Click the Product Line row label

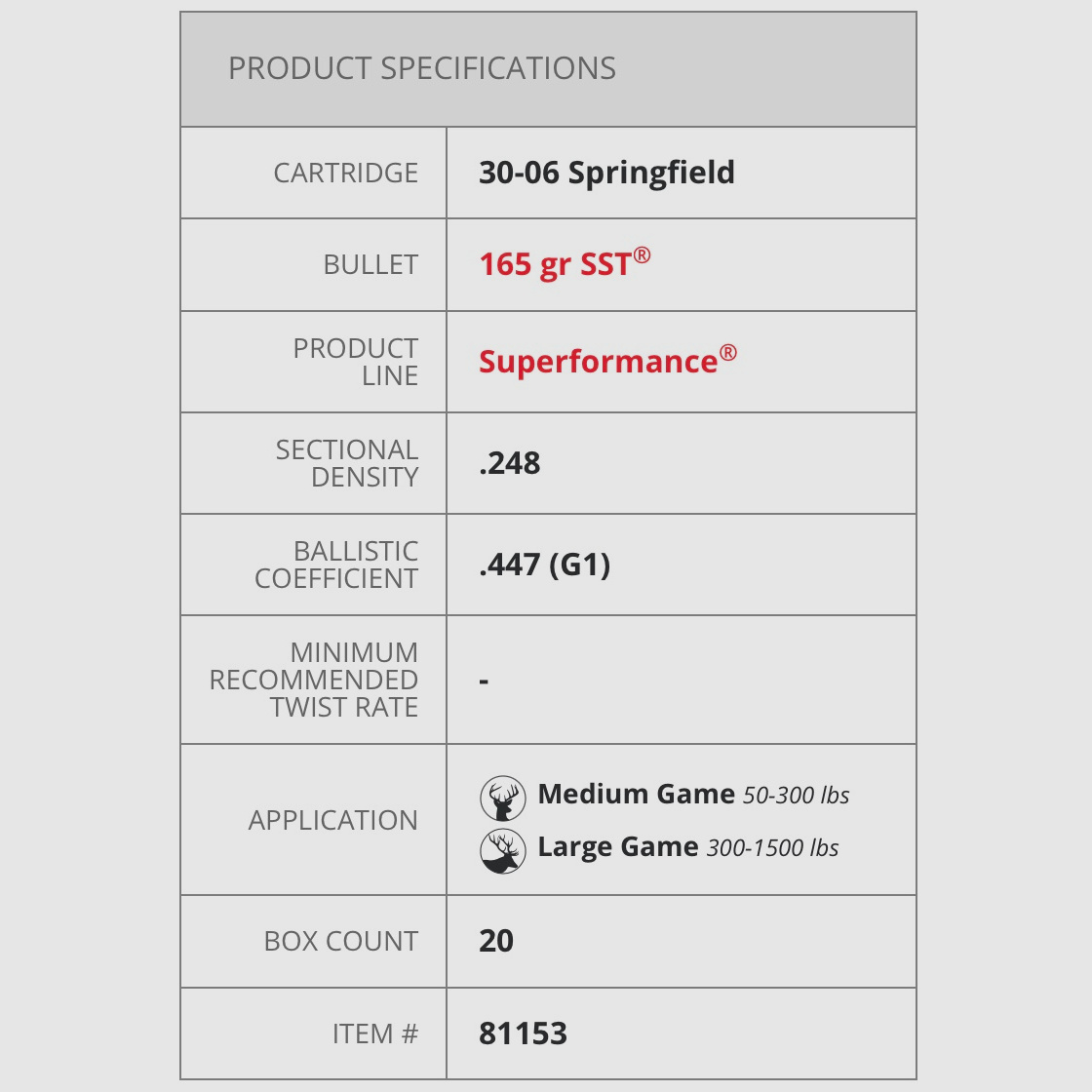tap(356, 362)
